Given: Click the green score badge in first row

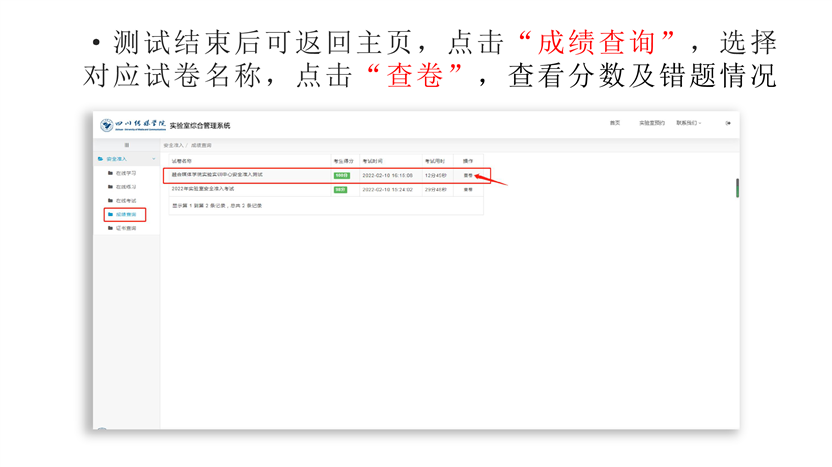Looking at the screenshot, I should tap(341, 175).
